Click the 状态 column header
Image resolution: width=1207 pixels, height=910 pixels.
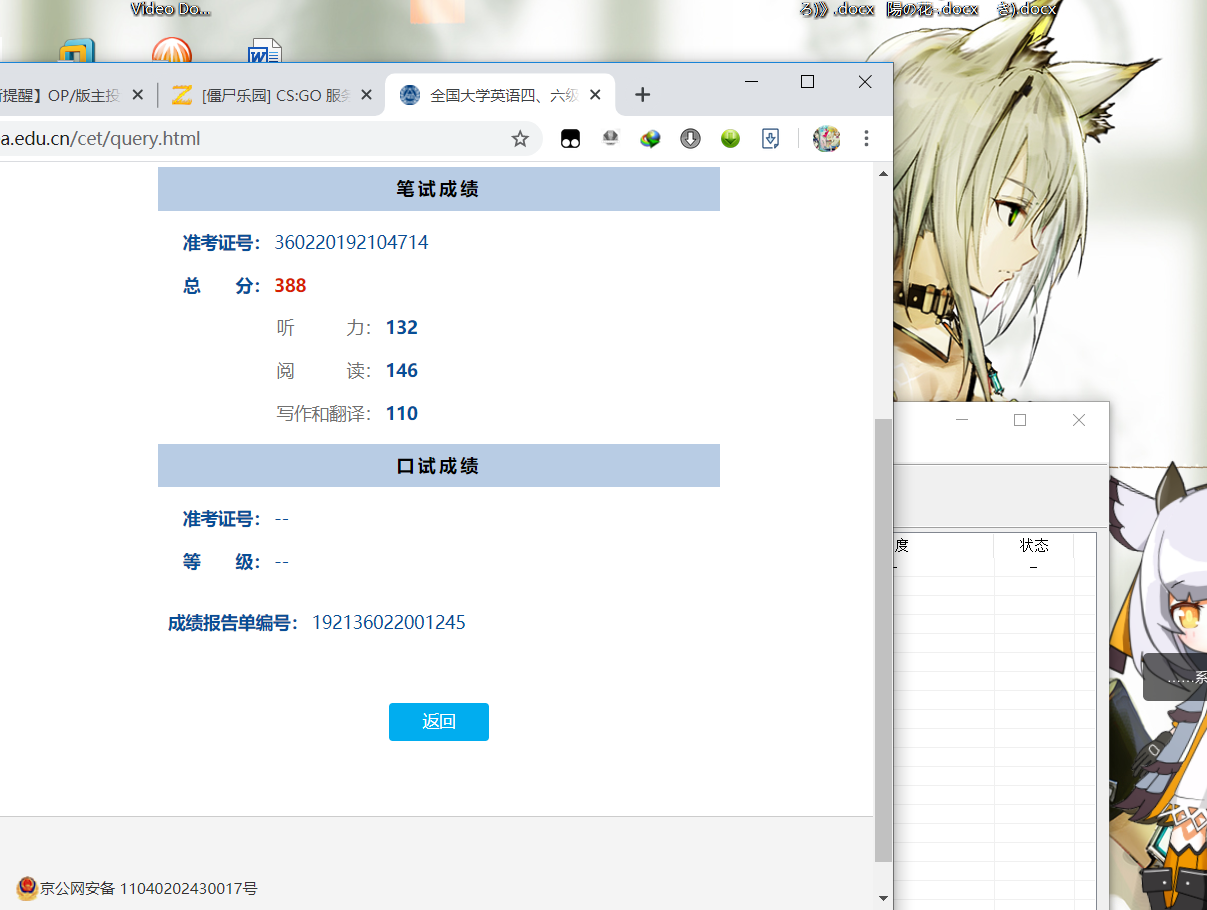pos(1034,545)
